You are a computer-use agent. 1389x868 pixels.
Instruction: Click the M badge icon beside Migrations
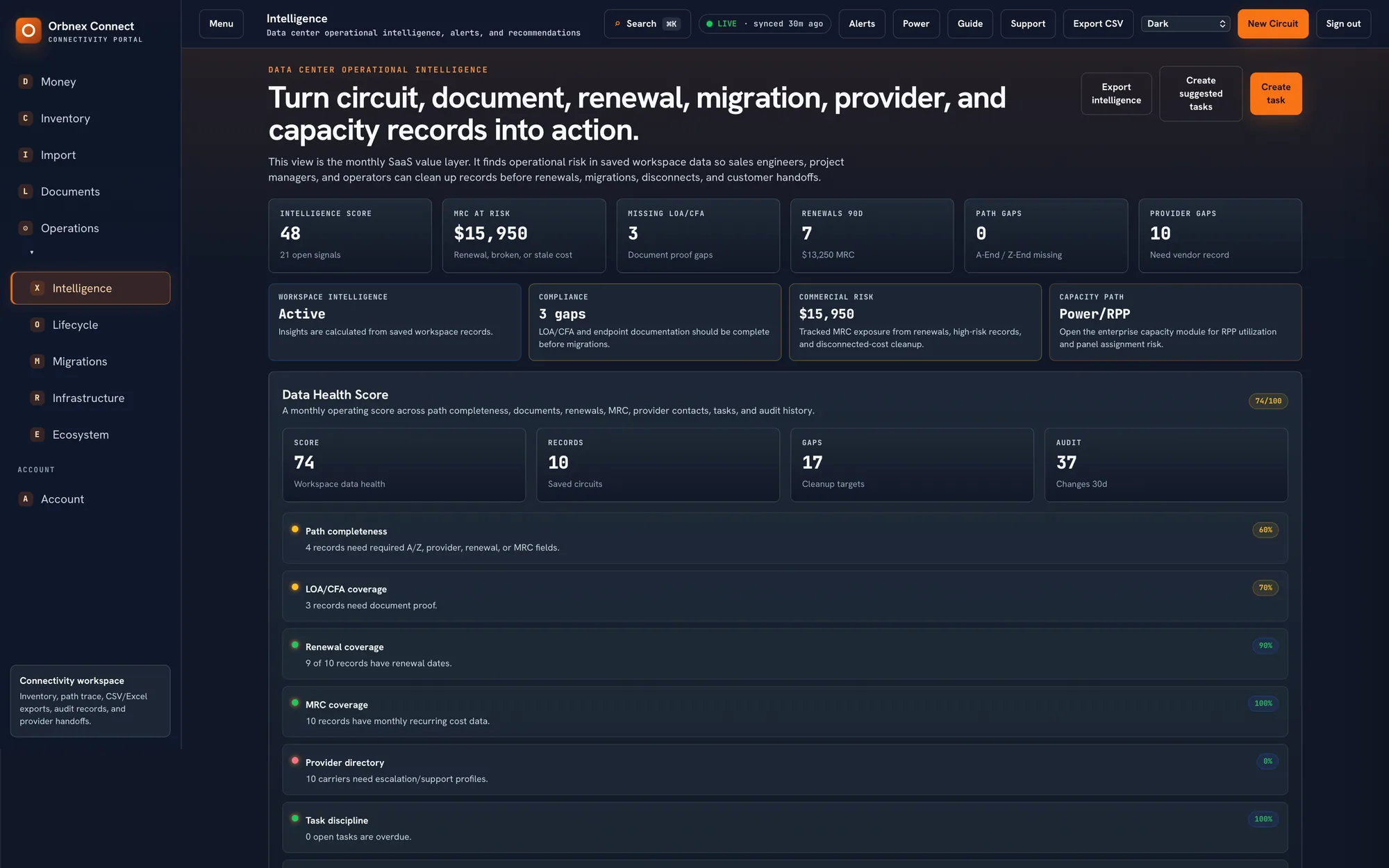(x=38, y=362)
